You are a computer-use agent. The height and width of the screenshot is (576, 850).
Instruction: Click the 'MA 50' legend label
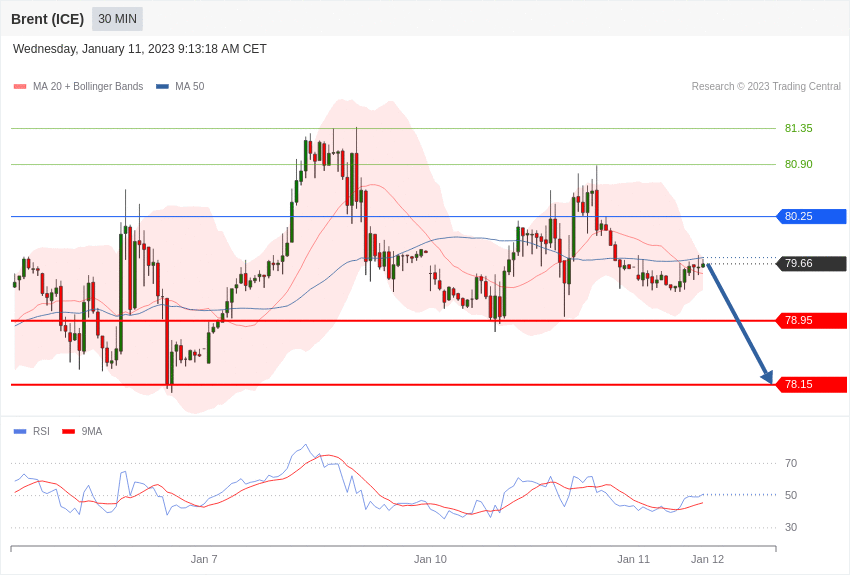coord(190,87)
